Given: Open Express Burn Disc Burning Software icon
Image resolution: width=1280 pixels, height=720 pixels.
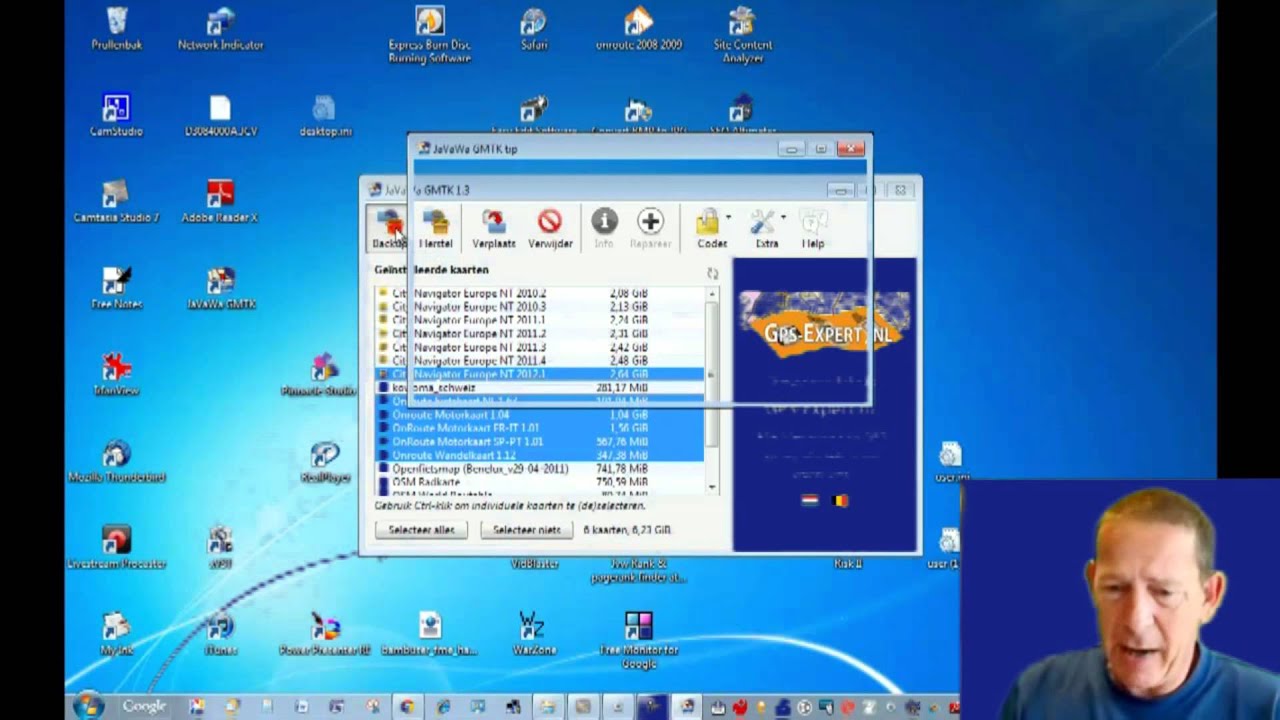Looking at the screenshot, I should [430, 35].
